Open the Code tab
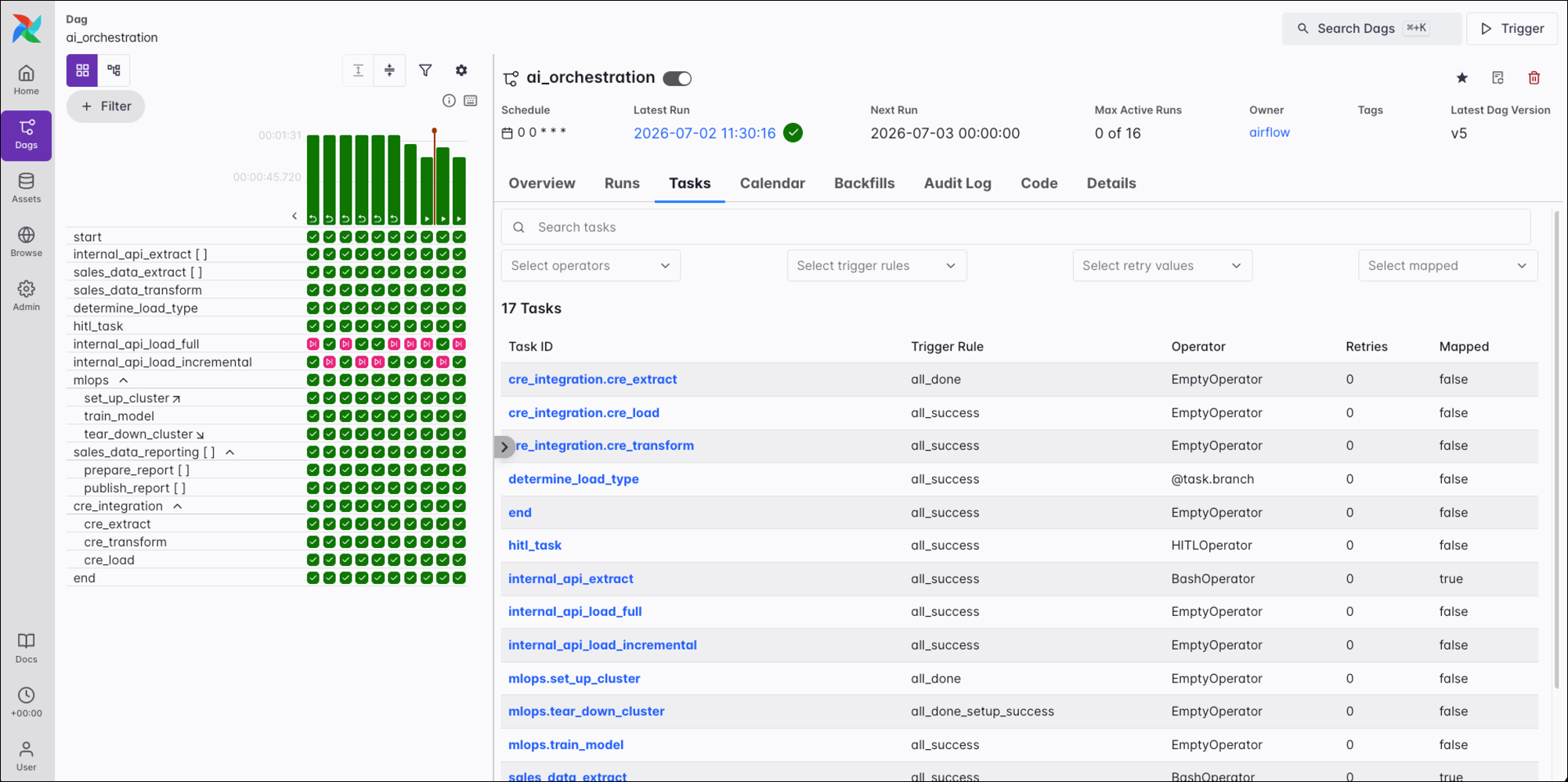1568x782 pixels. [x=1039, y=183]
